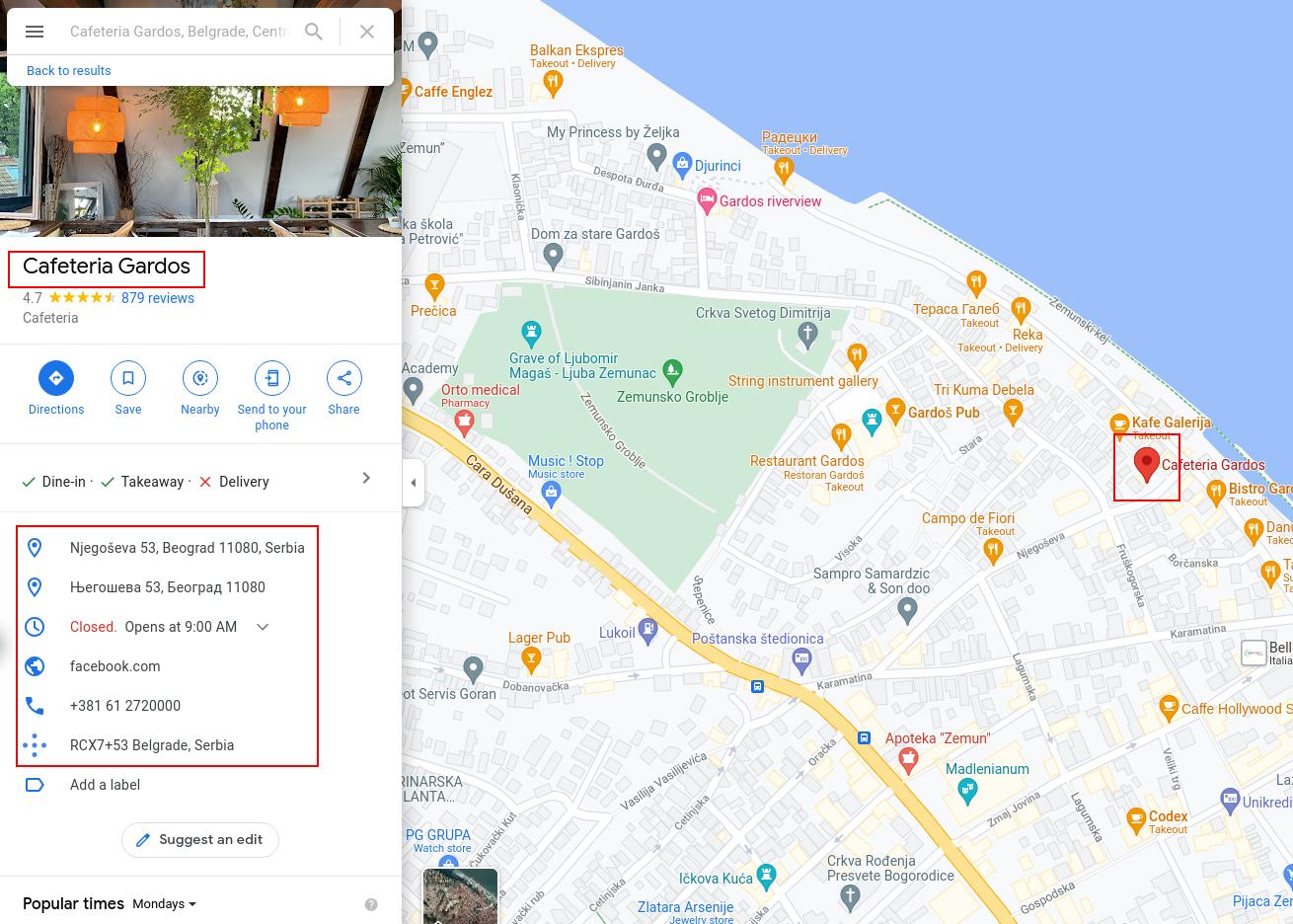Screen dimensions: 1293x924
Task: Save Cafeteria Gardos with bookmark icon
Action: click(128, 378)
